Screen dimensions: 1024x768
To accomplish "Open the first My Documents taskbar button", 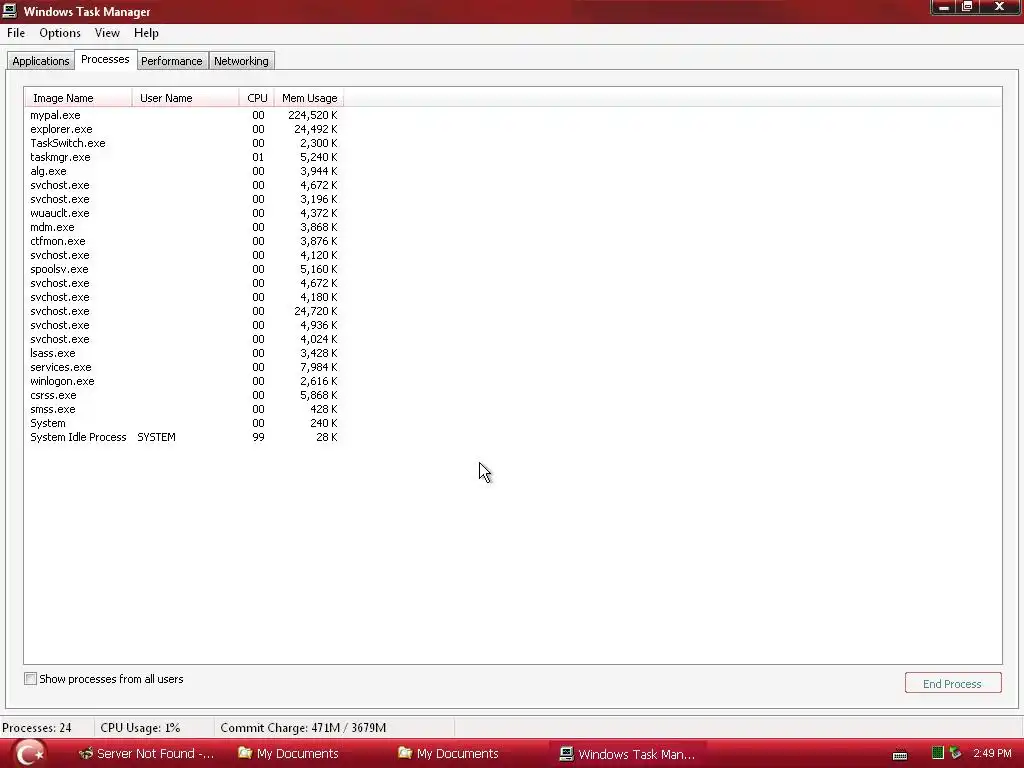I will click(288, 754).
